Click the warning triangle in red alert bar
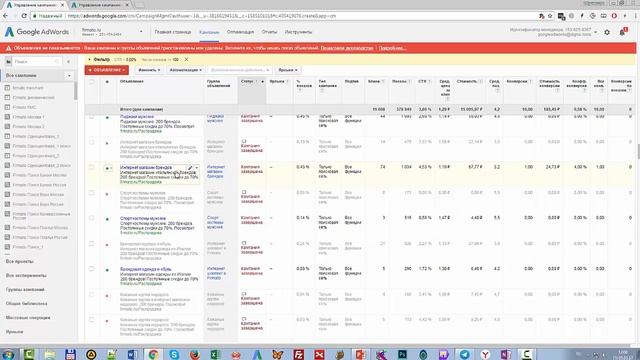Image resolution: width=640 pixels, height=360 pixels. coord(8,48)
